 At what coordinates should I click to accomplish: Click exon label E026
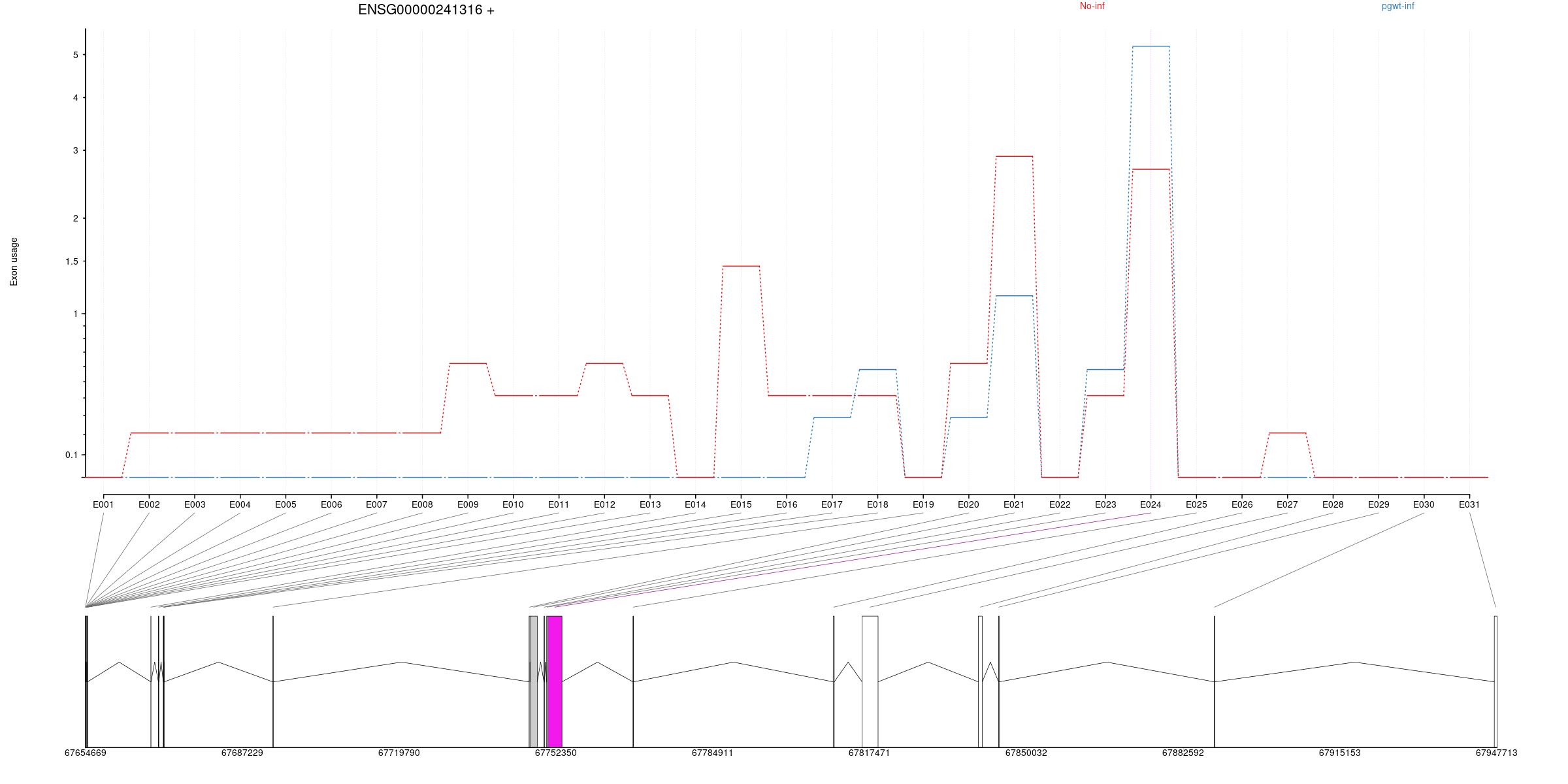point(1242,504)
